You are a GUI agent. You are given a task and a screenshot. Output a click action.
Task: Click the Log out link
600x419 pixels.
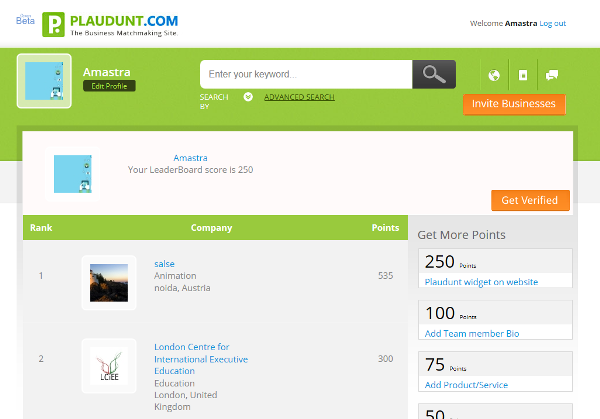(x=553, y=23)
